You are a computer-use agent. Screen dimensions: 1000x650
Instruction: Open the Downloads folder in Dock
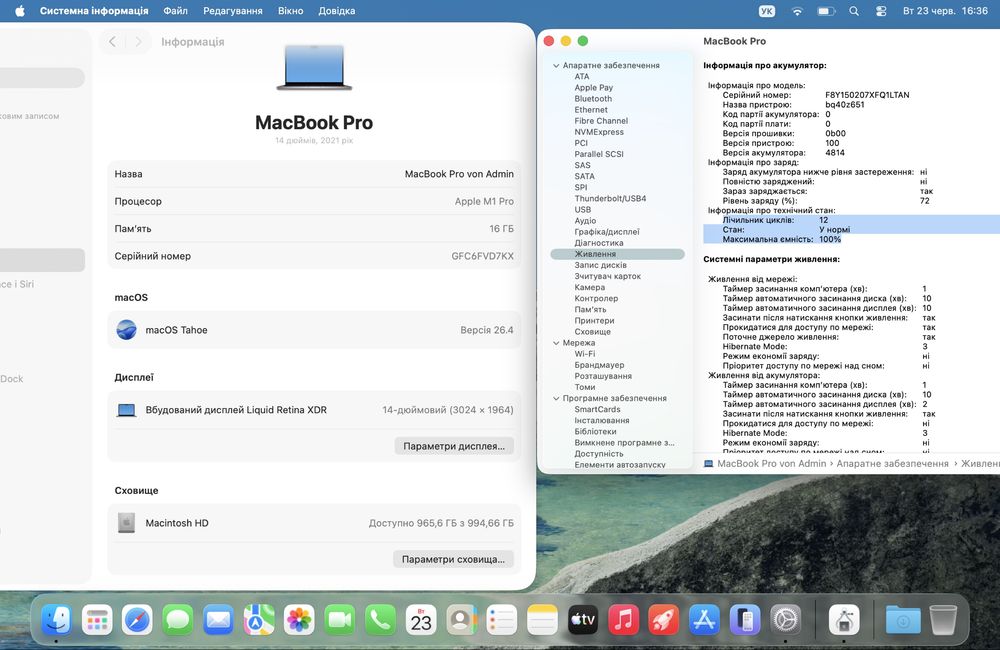click(903, 619)
